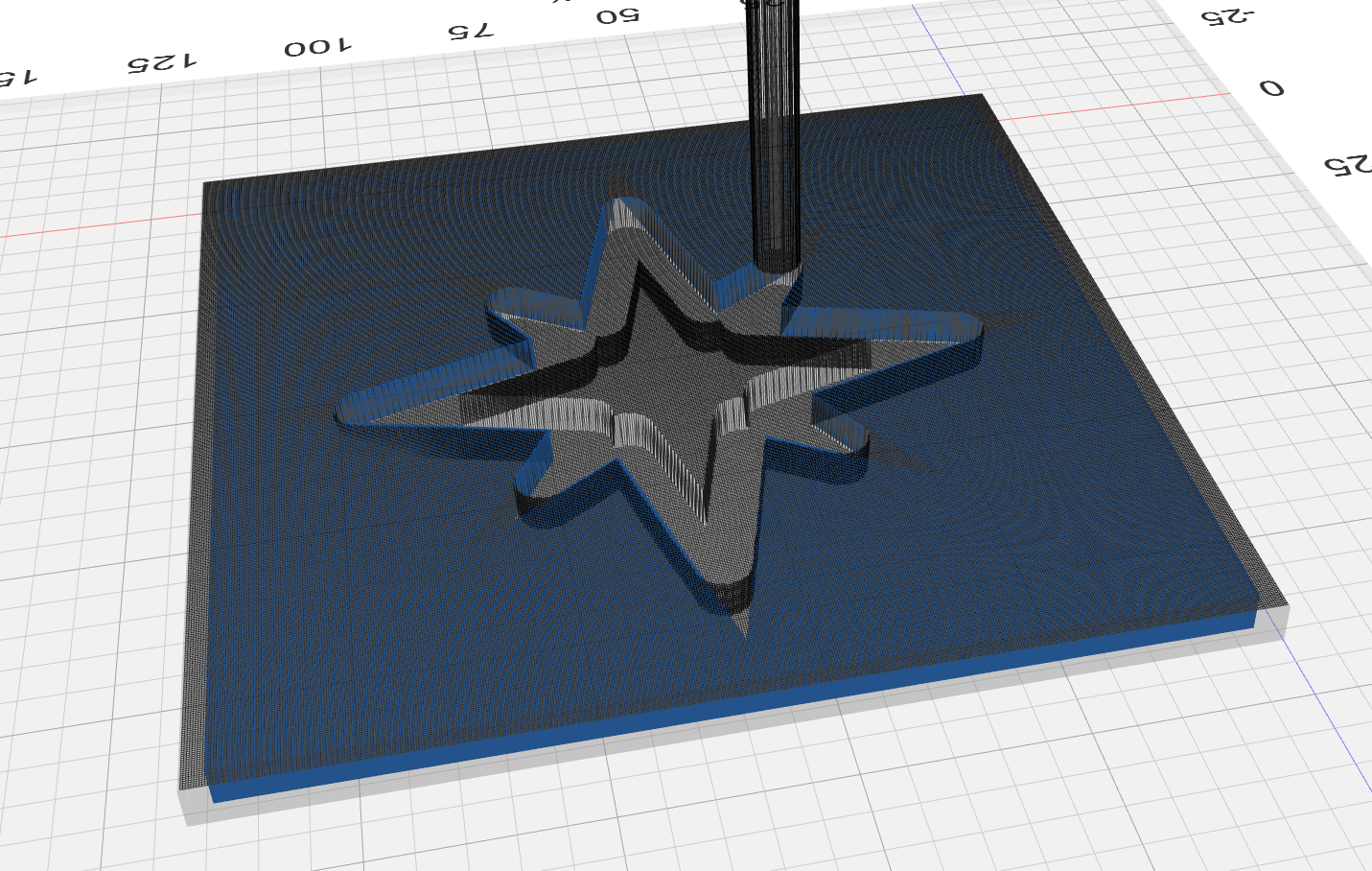
Task: Click the mirrored axis label 75
Action: click(471, 31)
